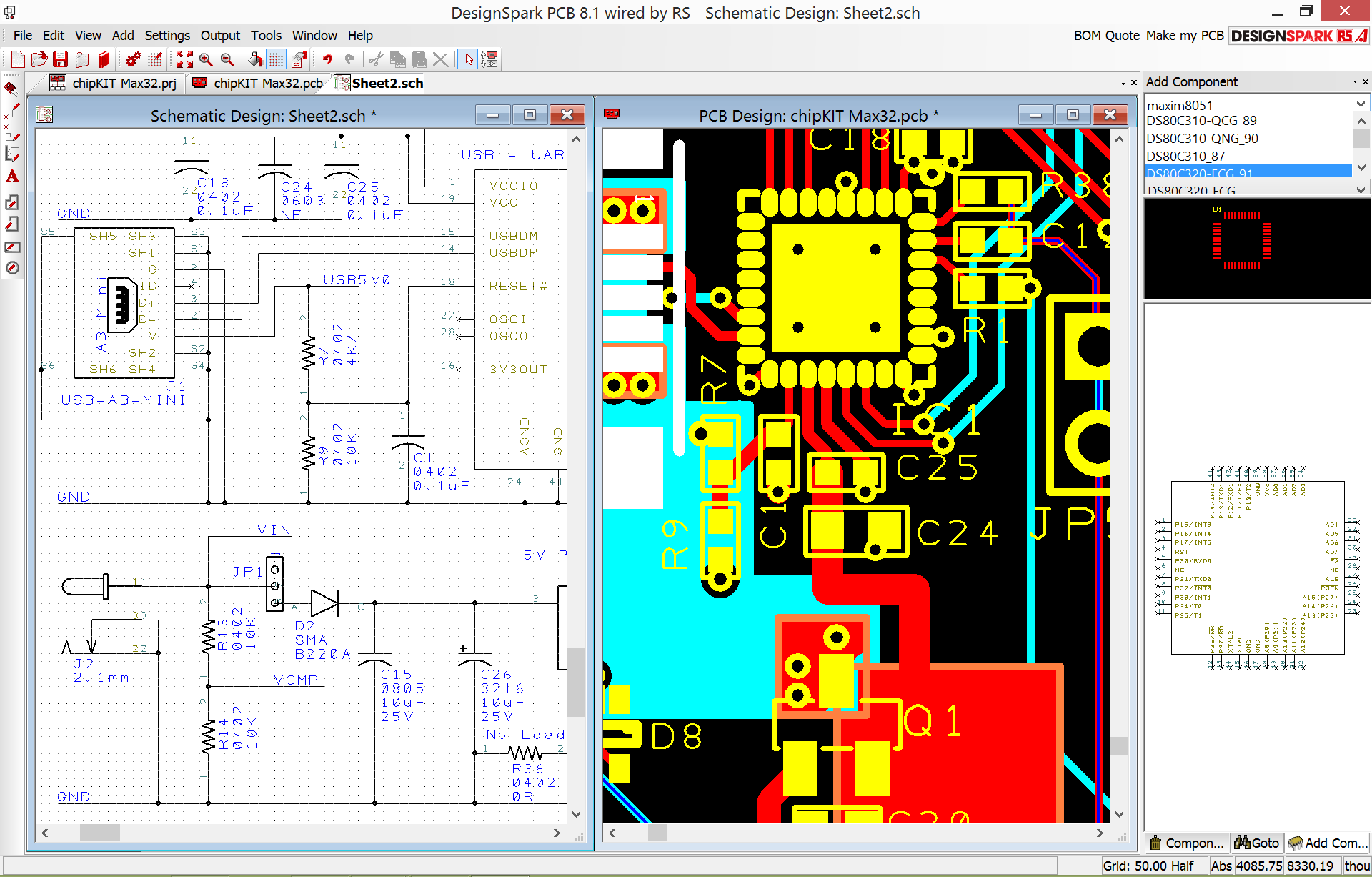Image resolution: width=1372 pixels, height=877 pixels.
Task: Activate the Cut tool in the toolbar
Action: [374, 59]
